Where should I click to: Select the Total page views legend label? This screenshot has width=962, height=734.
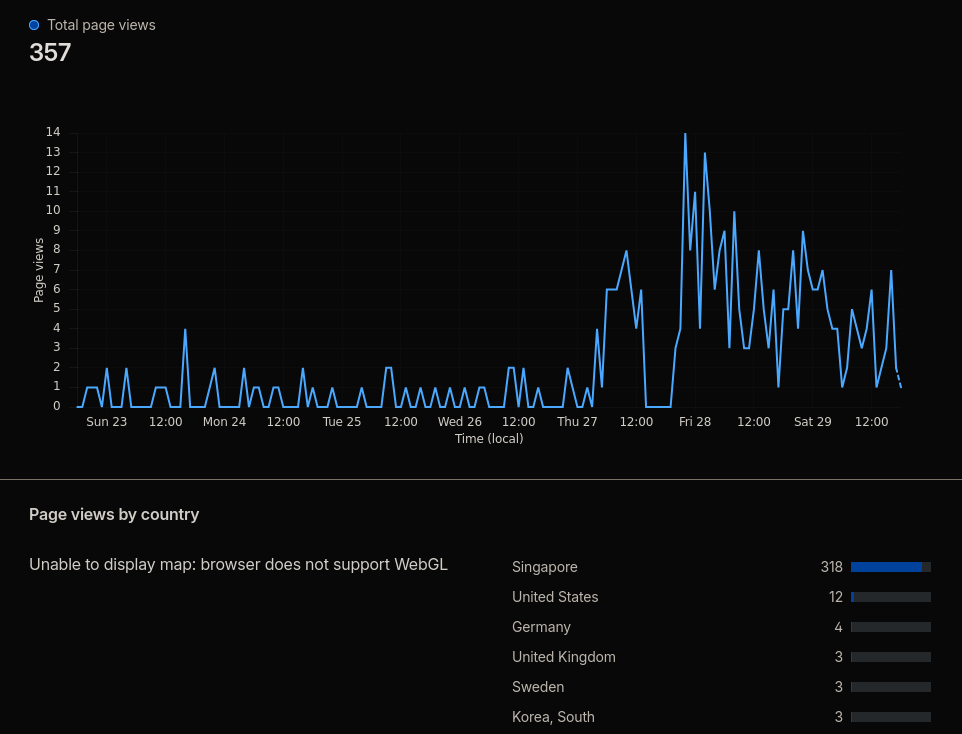tap(101, 25)
